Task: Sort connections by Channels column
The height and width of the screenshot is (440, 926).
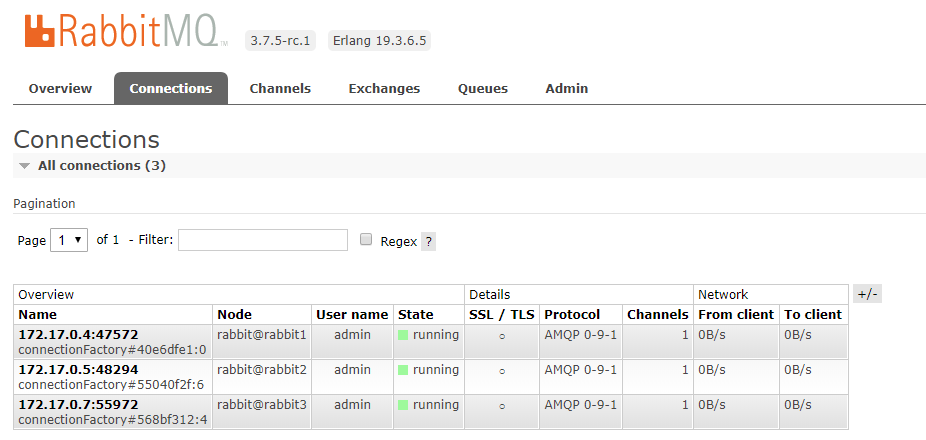Action: (x=657, y=314)
